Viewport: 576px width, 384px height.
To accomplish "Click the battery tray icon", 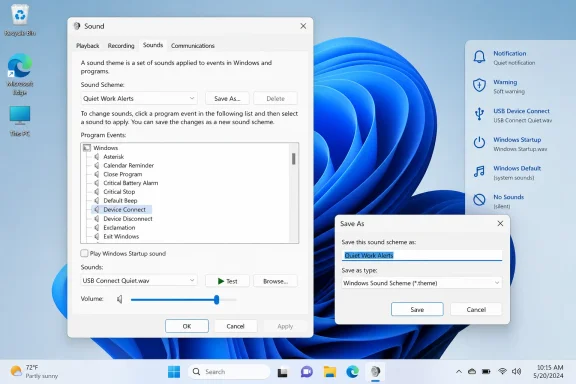I will pyautogui.click(x=486, y=372).
